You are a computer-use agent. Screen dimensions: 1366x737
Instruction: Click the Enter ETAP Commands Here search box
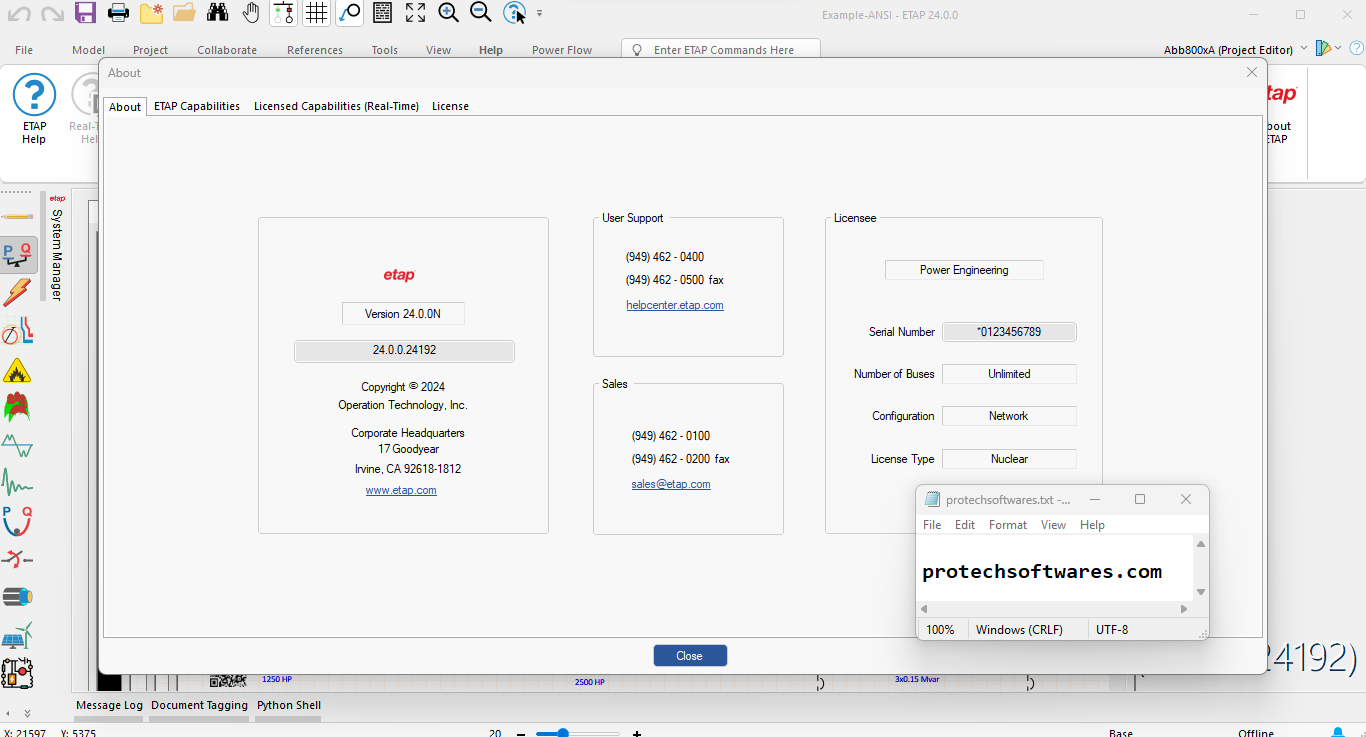720,50
